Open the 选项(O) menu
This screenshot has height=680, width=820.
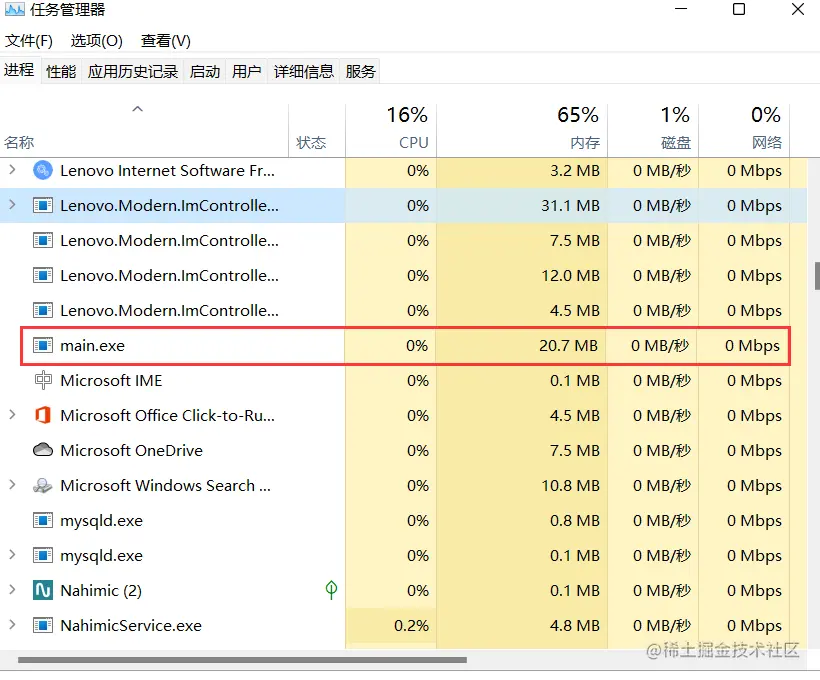pos(97,40)
